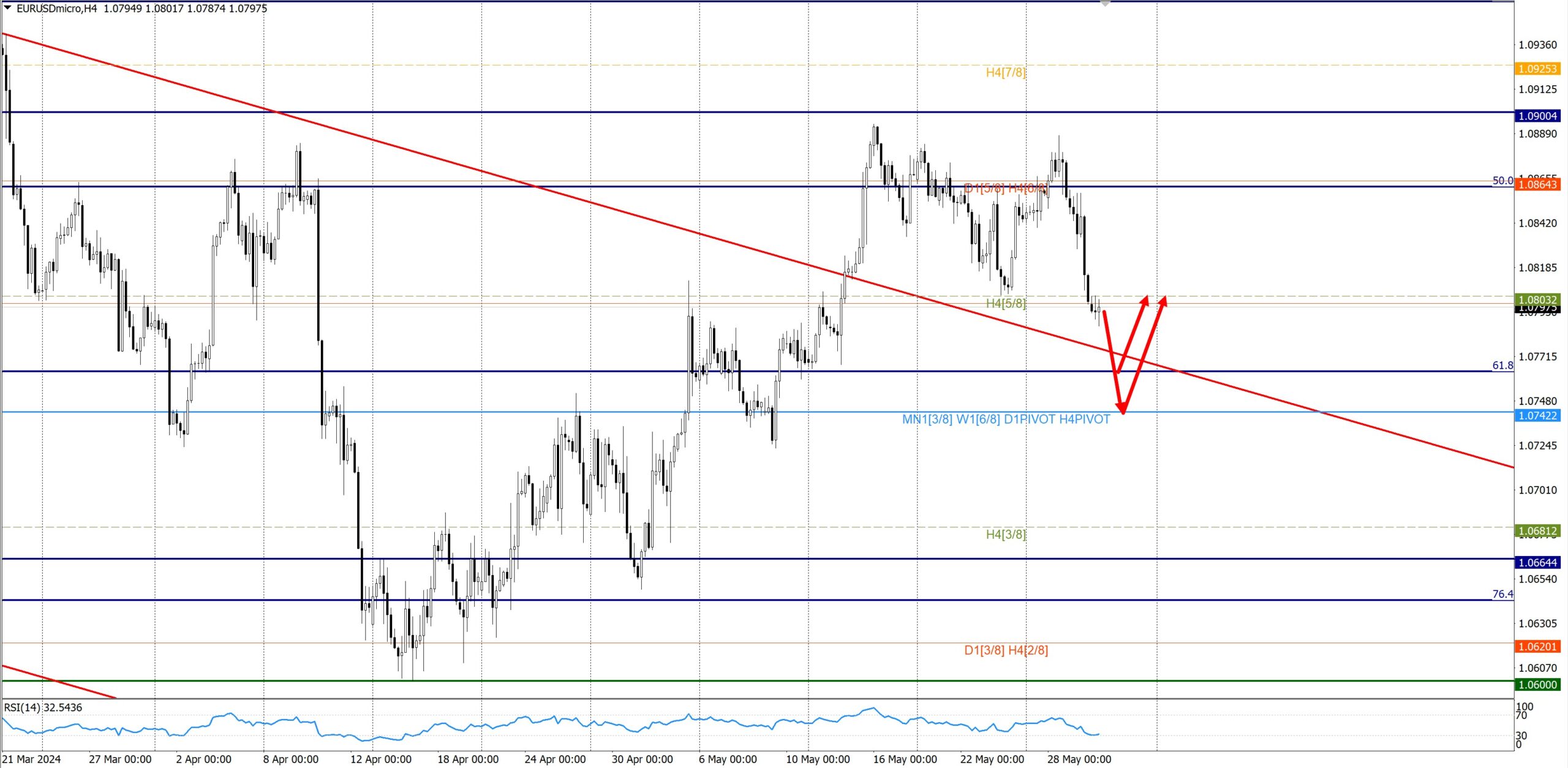The width and height of the screenshot is (1568, 768).
Task: Click the grey chart shift marker at top
Action: (x=1105, y=4)
